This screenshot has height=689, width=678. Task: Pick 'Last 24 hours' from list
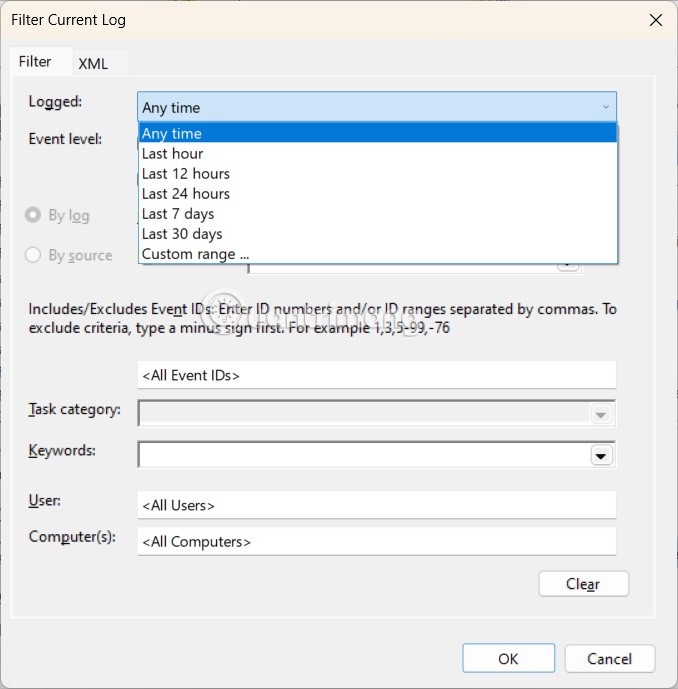click(377, 194)
